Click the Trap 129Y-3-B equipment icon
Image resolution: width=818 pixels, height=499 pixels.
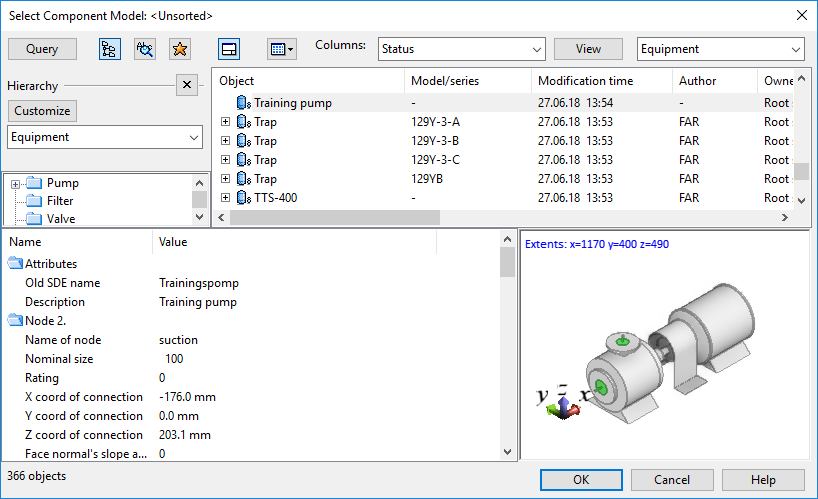pos(244,141)
